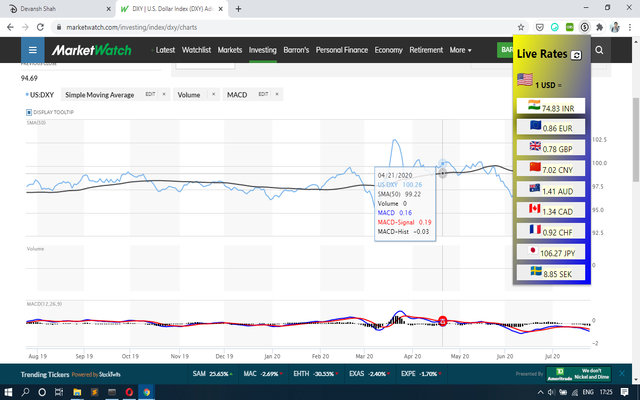Viewport: 640px width, 400px height.
Task: Remove the Volume indicator with x
Action: point(213,94)
